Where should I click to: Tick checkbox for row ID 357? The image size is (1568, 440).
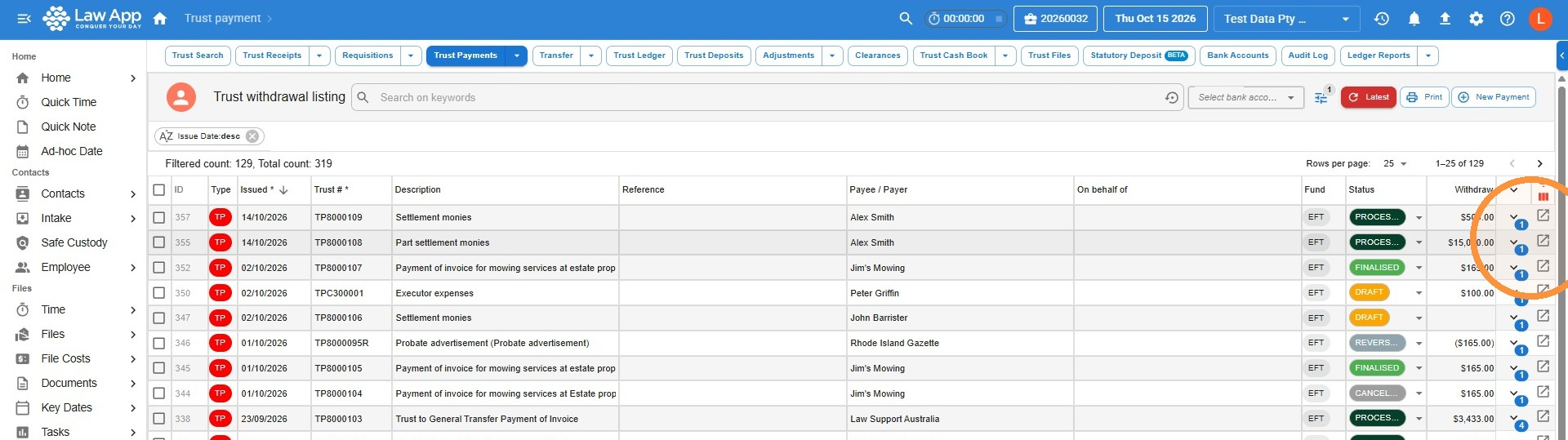159,217
